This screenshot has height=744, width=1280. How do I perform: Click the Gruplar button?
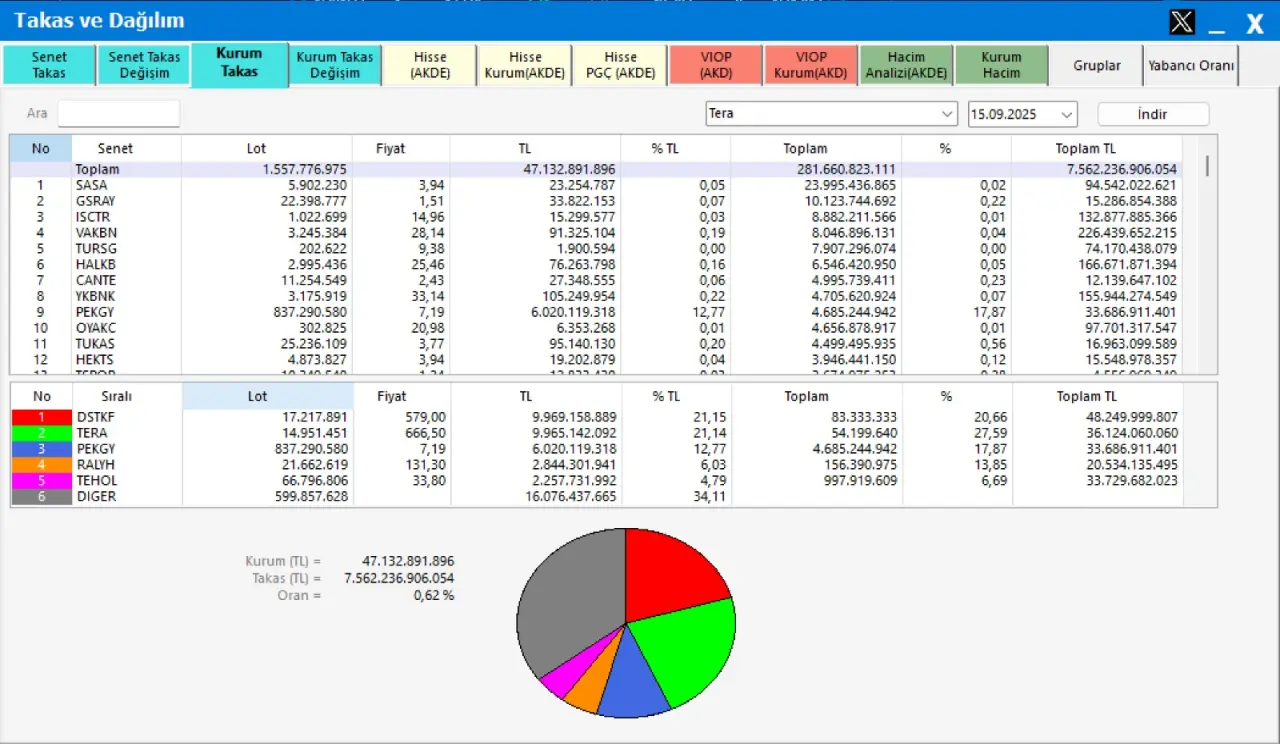1097,65
